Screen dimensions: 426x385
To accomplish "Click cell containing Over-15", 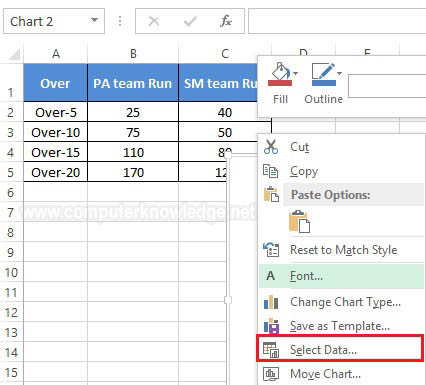I will [55, 152].
